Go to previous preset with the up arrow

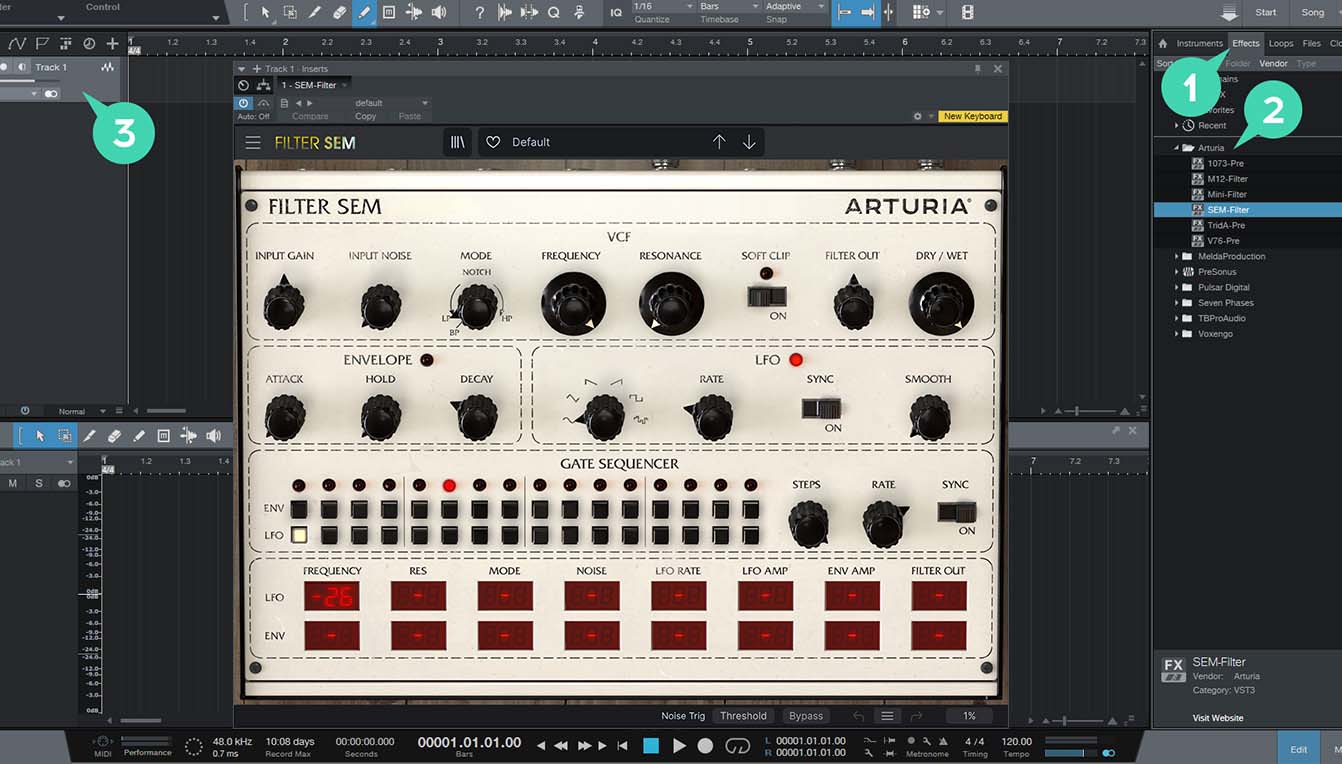(719, 142)
